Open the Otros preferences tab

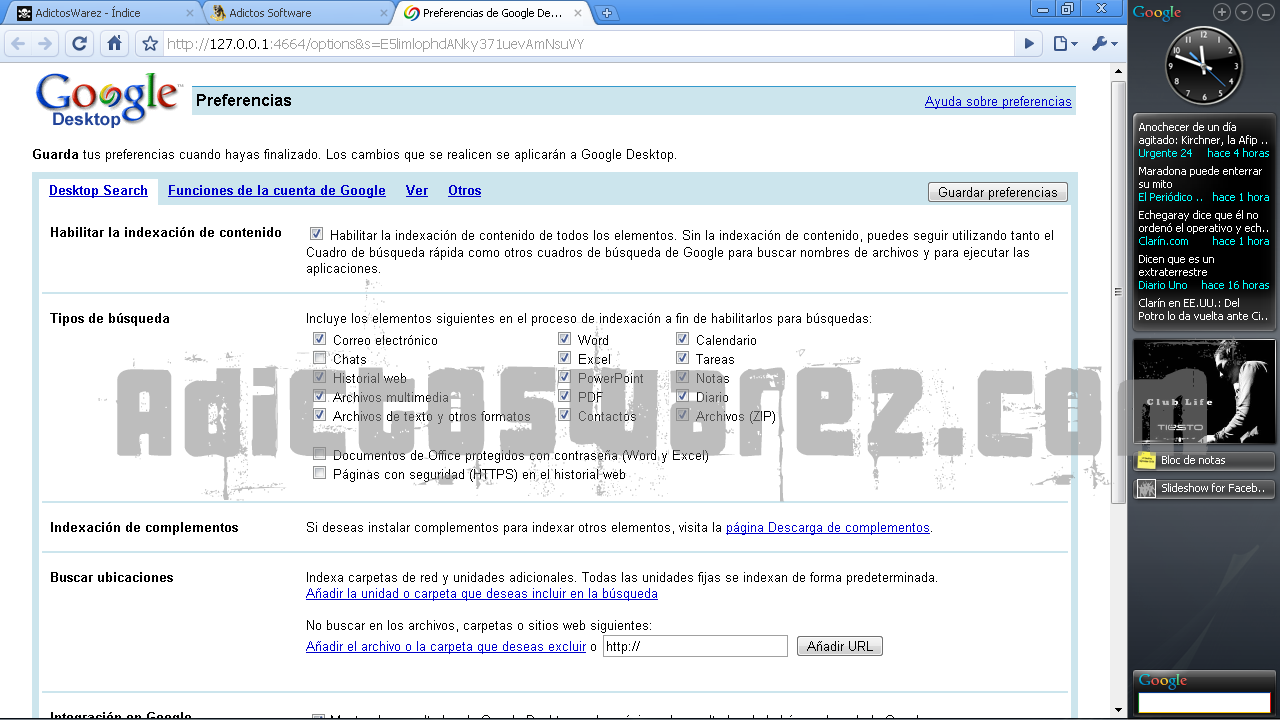tap(465, 191)
